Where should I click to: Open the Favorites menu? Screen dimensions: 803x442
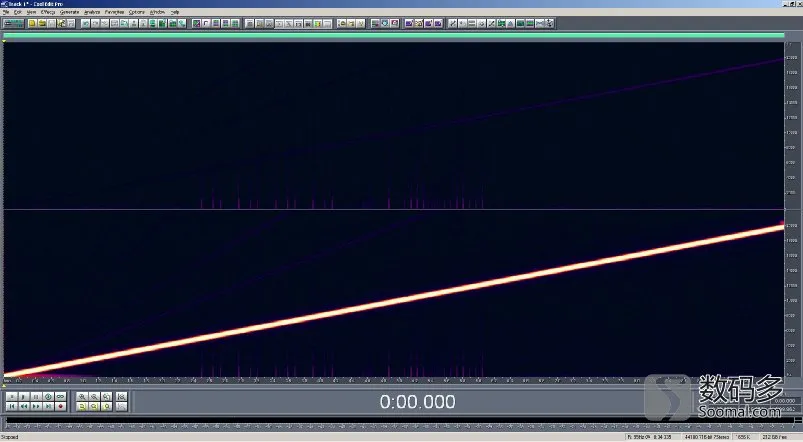(114, 12)
